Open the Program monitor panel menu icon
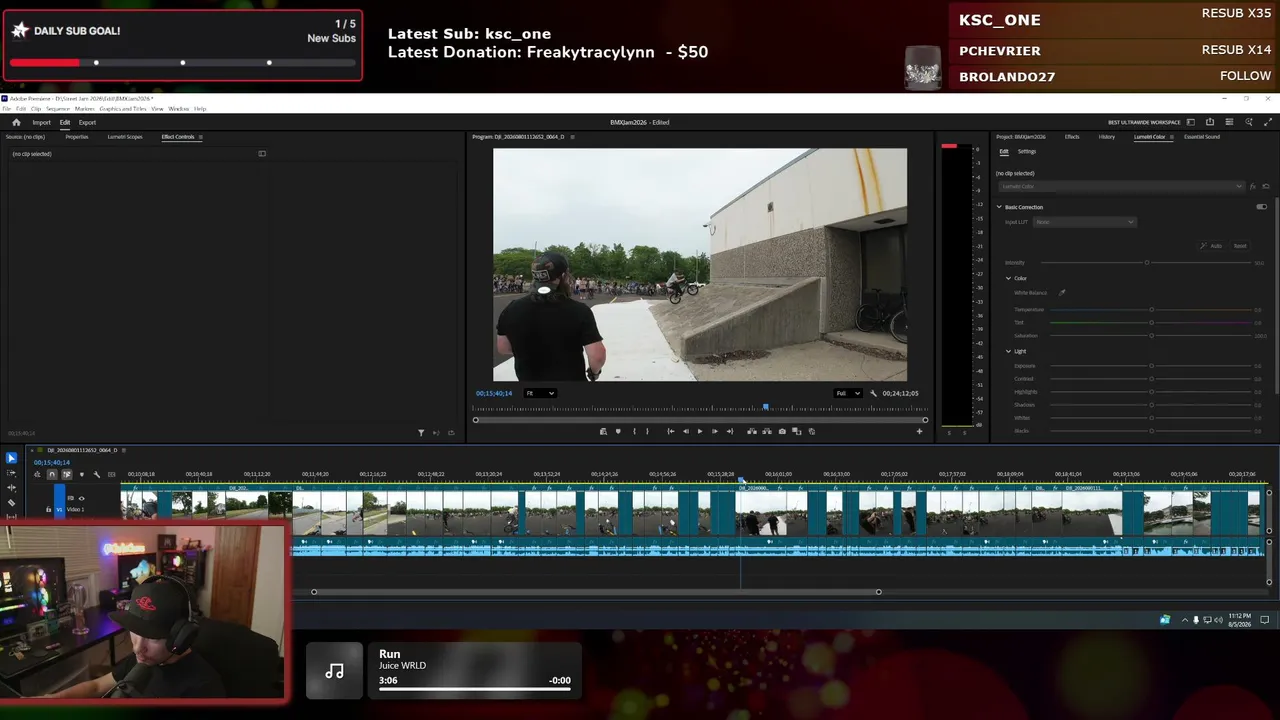Screen dimensions: 1280x720 (570, 137)
